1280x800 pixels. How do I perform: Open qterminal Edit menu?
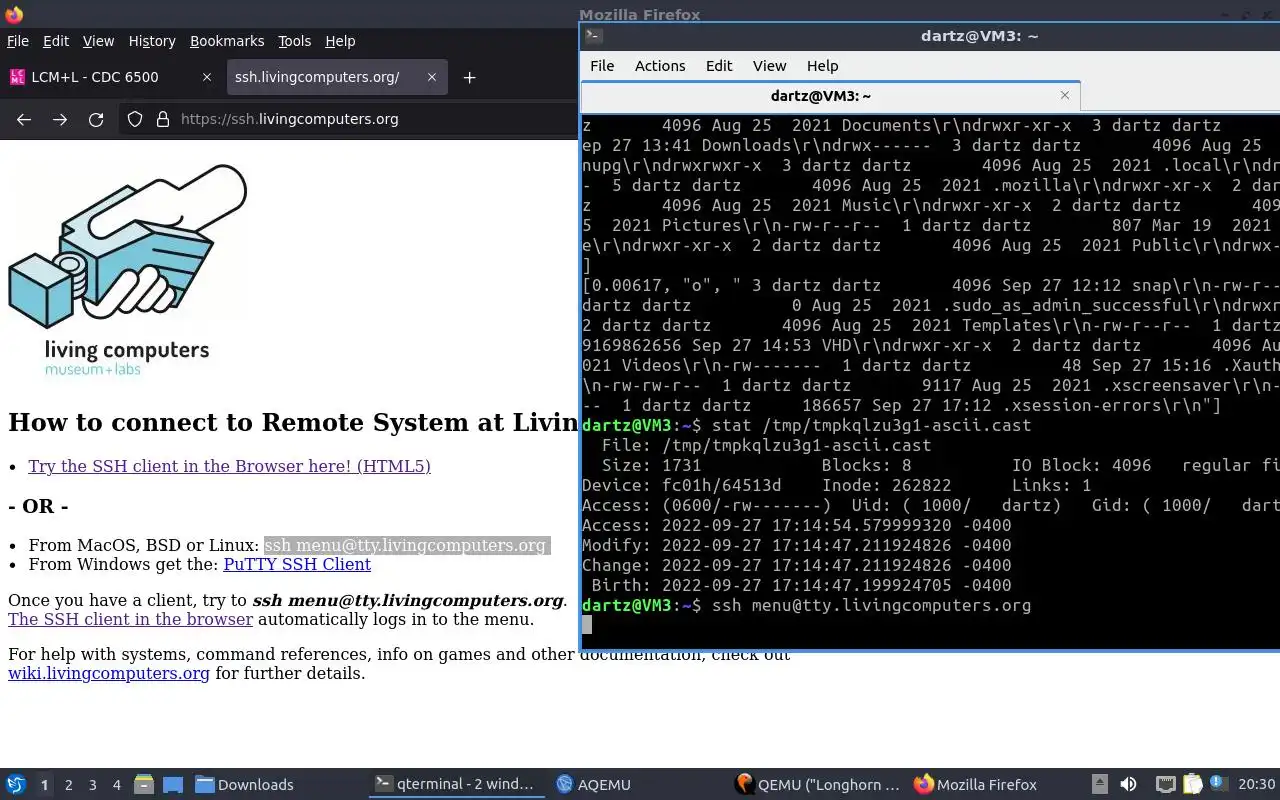click(719, 66)
